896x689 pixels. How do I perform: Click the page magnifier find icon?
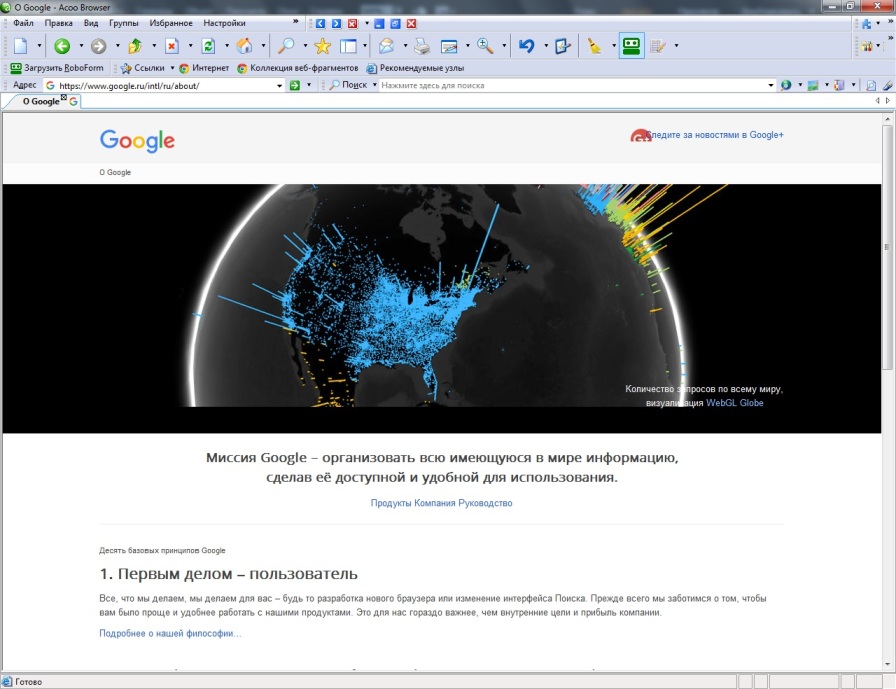[x=871, y=85]
